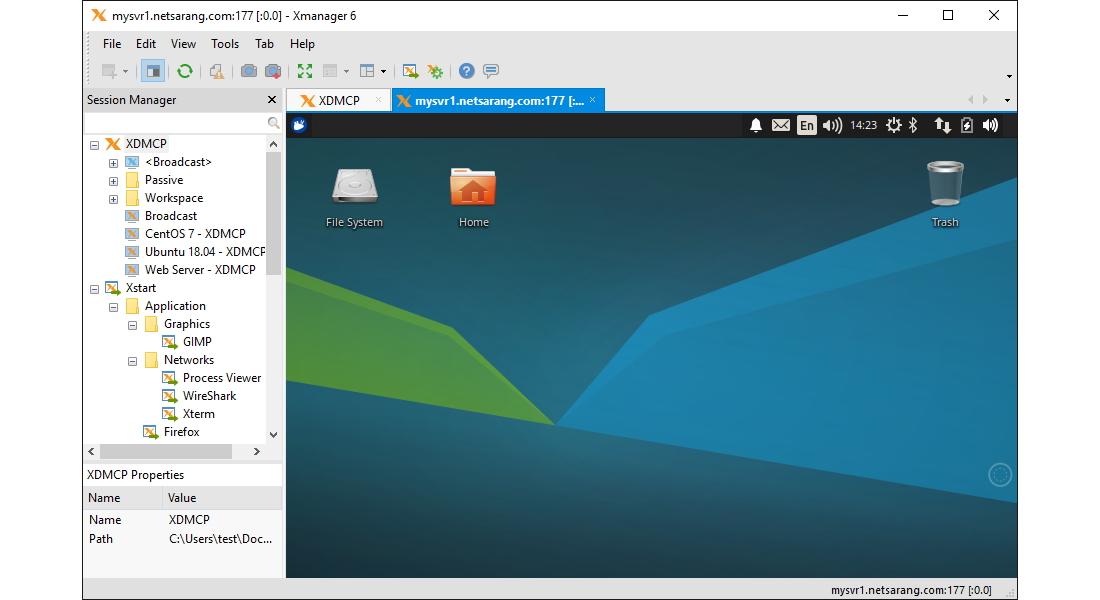The width and height of the screenshot is (1100, 600).
Task: Click the Xmanager gear configuration icon
Action: 435,71
